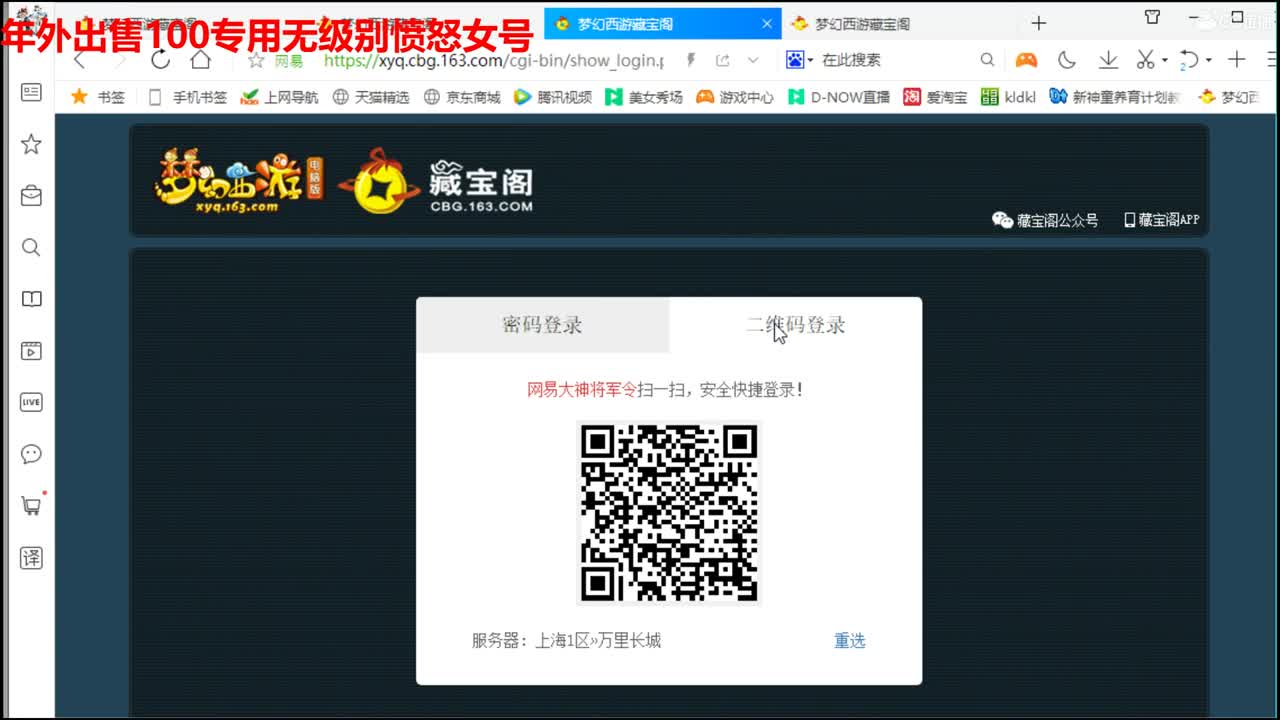
Task: Click the 梦幻西游 xyq.163.com logo
Action: pos(238,180)
